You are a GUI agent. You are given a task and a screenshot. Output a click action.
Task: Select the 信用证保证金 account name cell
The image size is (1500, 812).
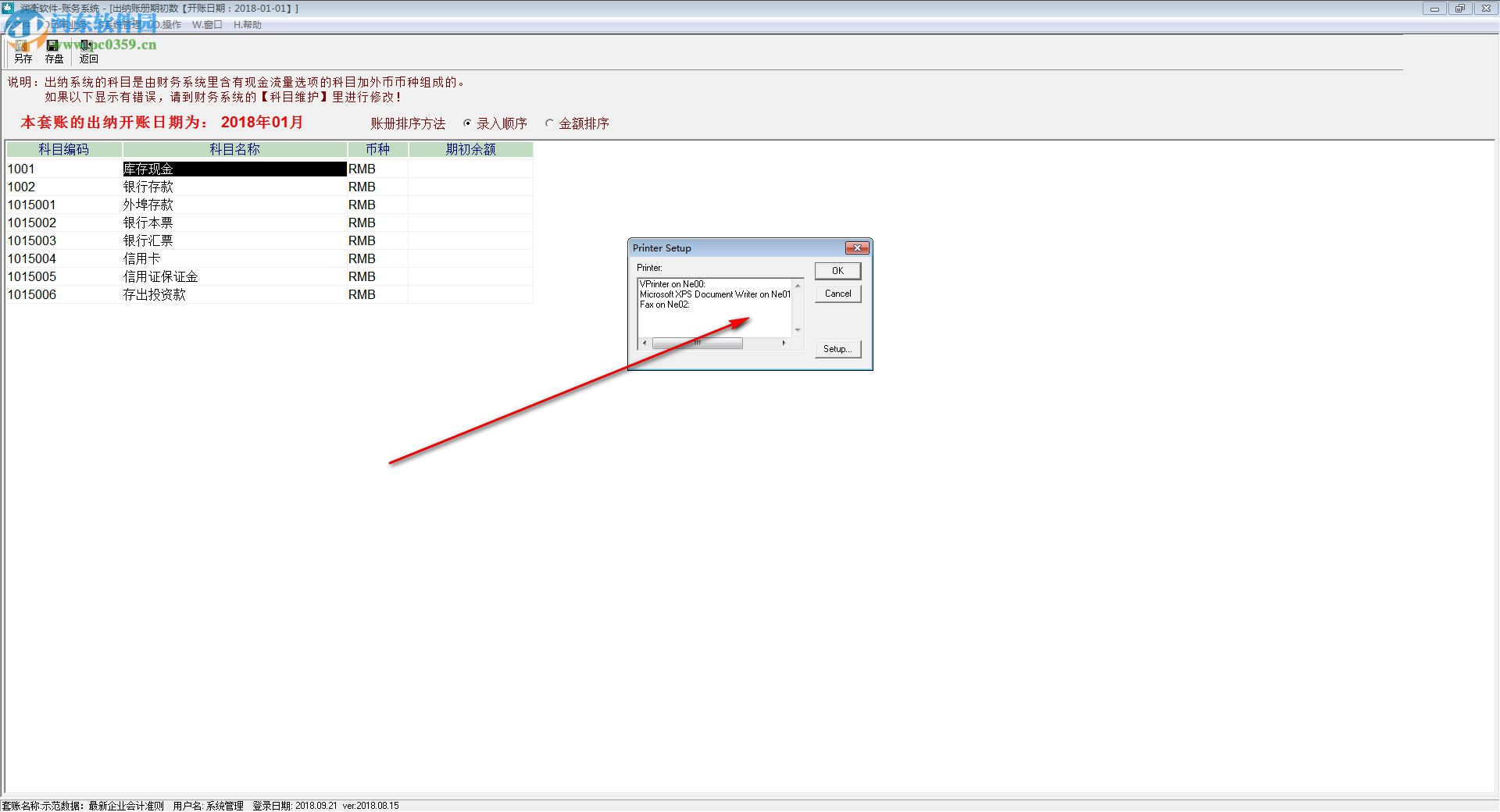click(234, 276)
